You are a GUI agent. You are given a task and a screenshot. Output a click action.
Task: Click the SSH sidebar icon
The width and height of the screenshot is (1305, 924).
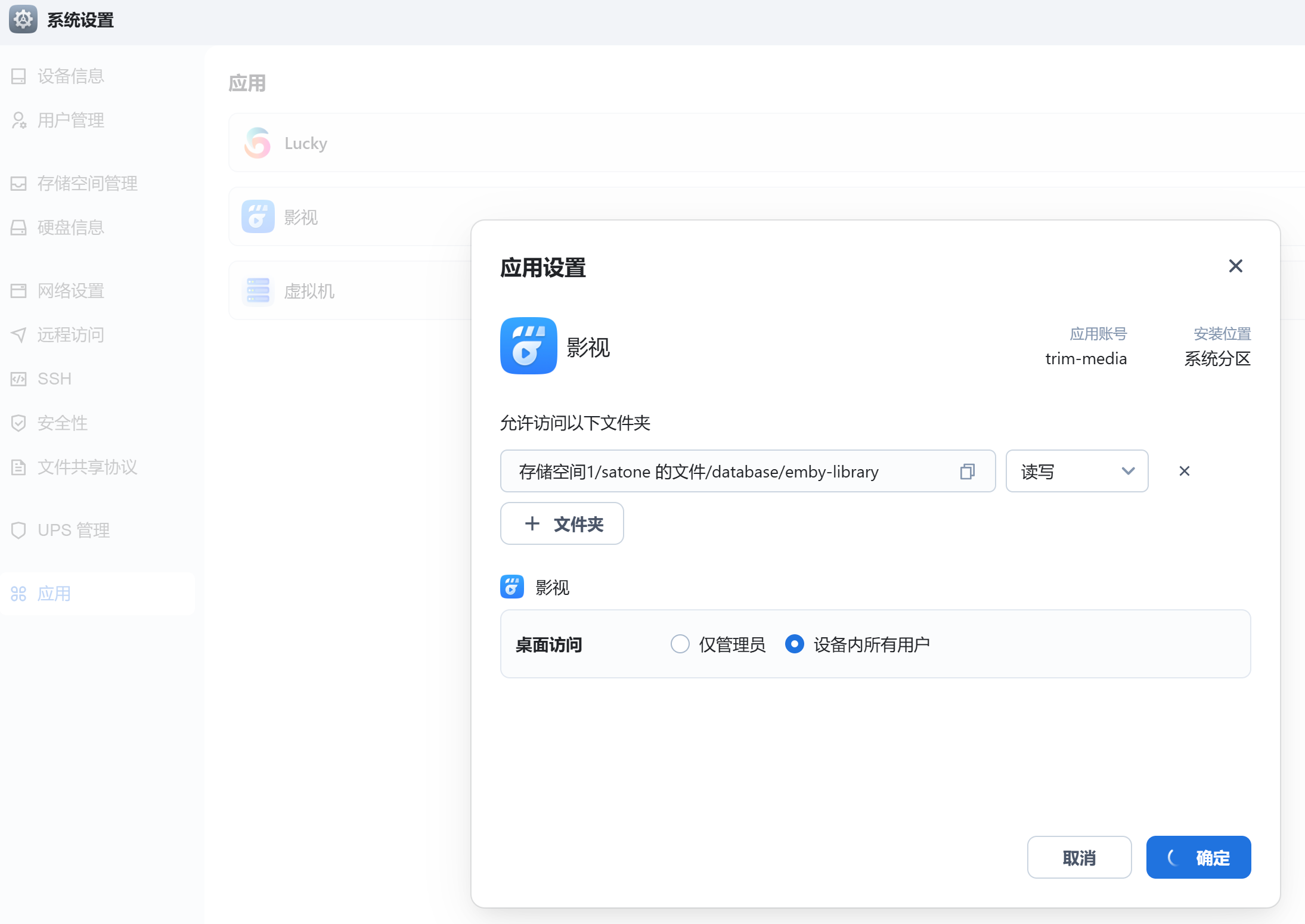click(18, 379)
